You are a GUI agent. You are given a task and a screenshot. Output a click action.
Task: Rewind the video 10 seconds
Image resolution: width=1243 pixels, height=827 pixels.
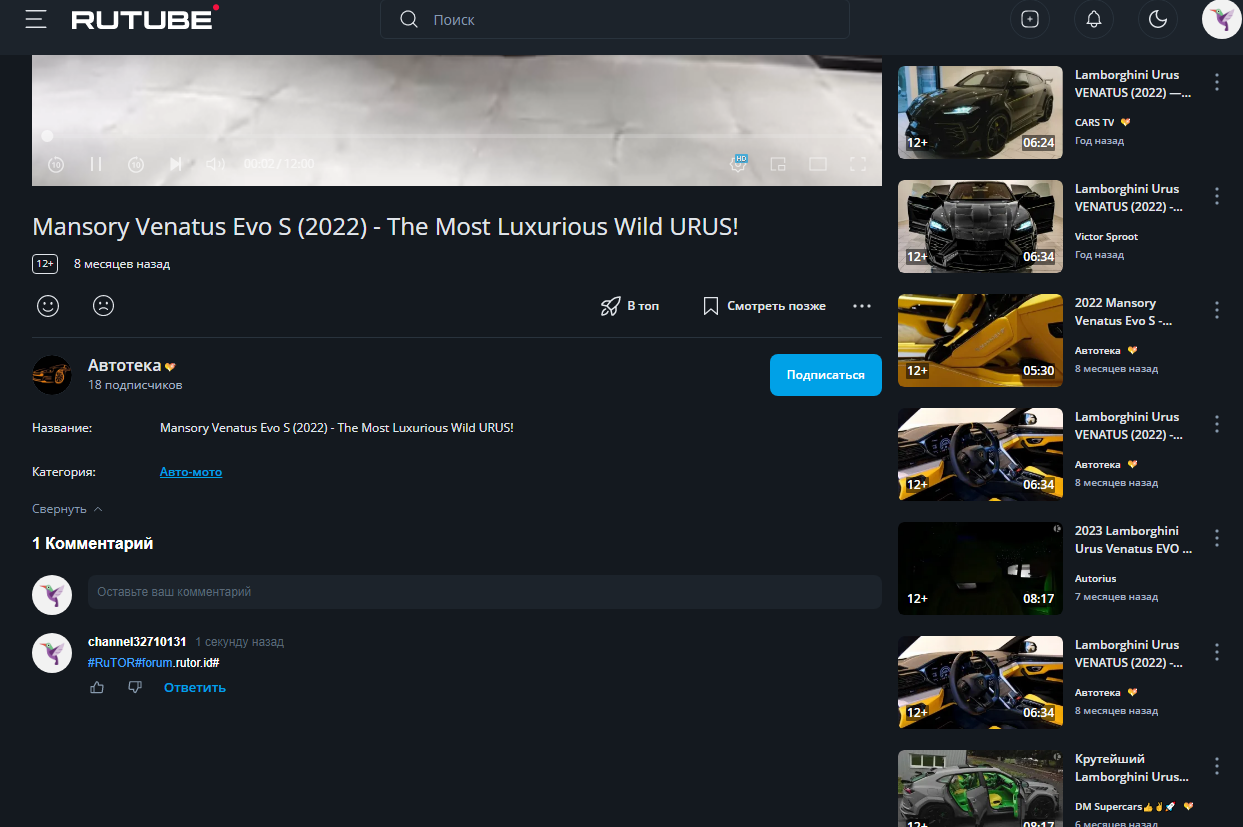56,164
